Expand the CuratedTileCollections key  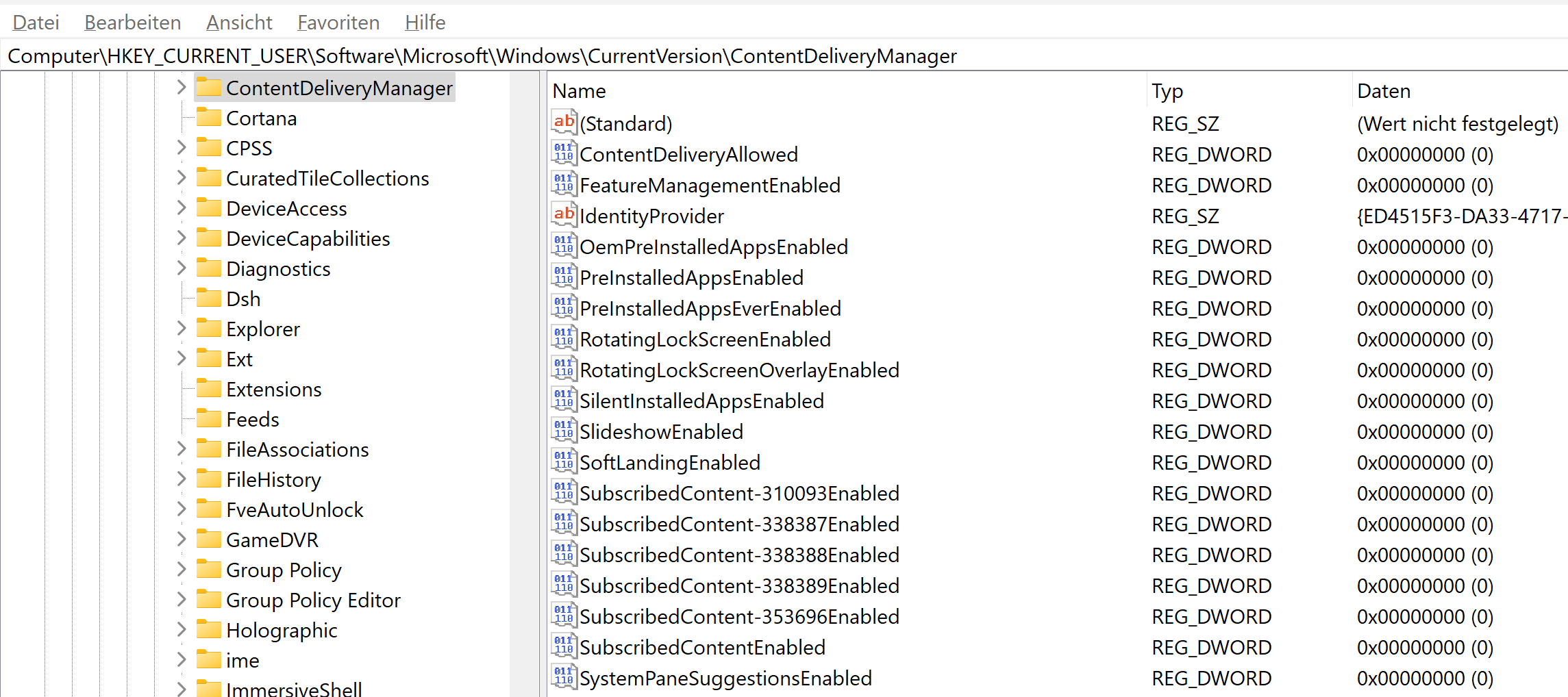(182, 177)
